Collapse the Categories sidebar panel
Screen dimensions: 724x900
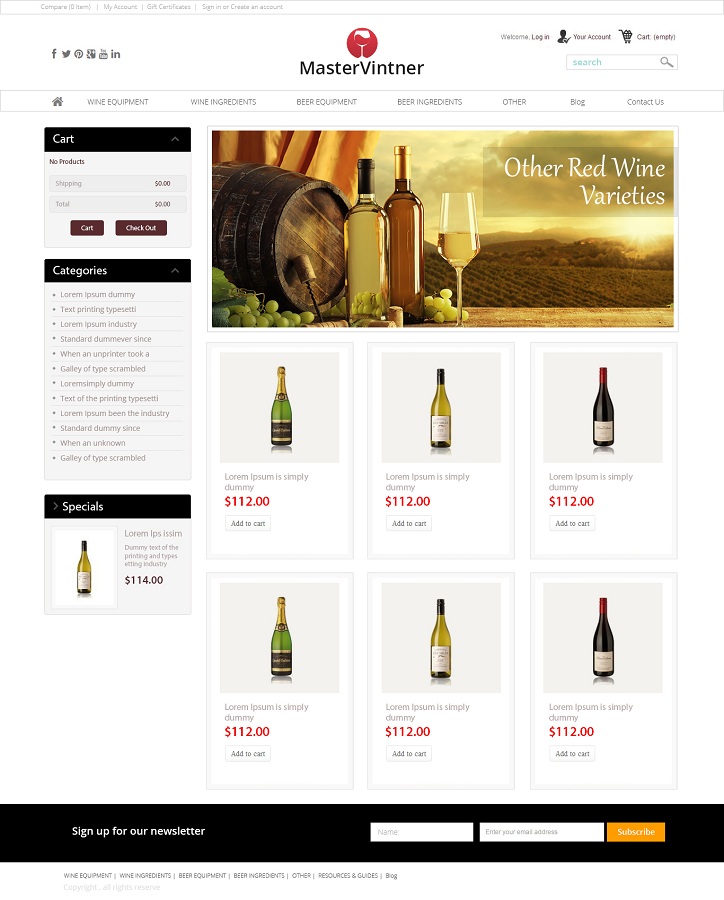click(x=175, y=270)
